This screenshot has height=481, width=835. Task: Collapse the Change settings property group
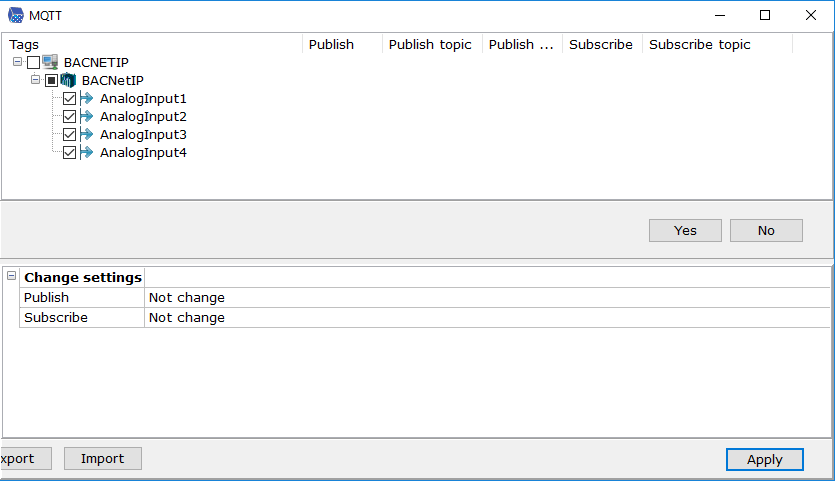(11, 276)
